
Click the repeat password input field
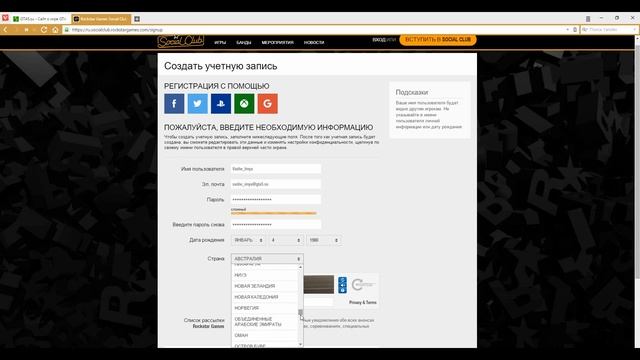click(x=276, y=224)
